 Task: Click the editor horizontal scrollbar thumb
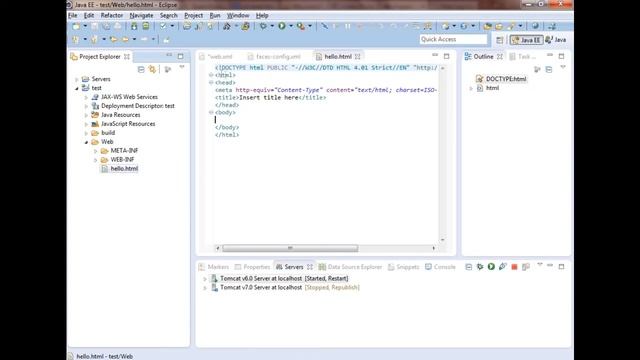pos(290,248)
